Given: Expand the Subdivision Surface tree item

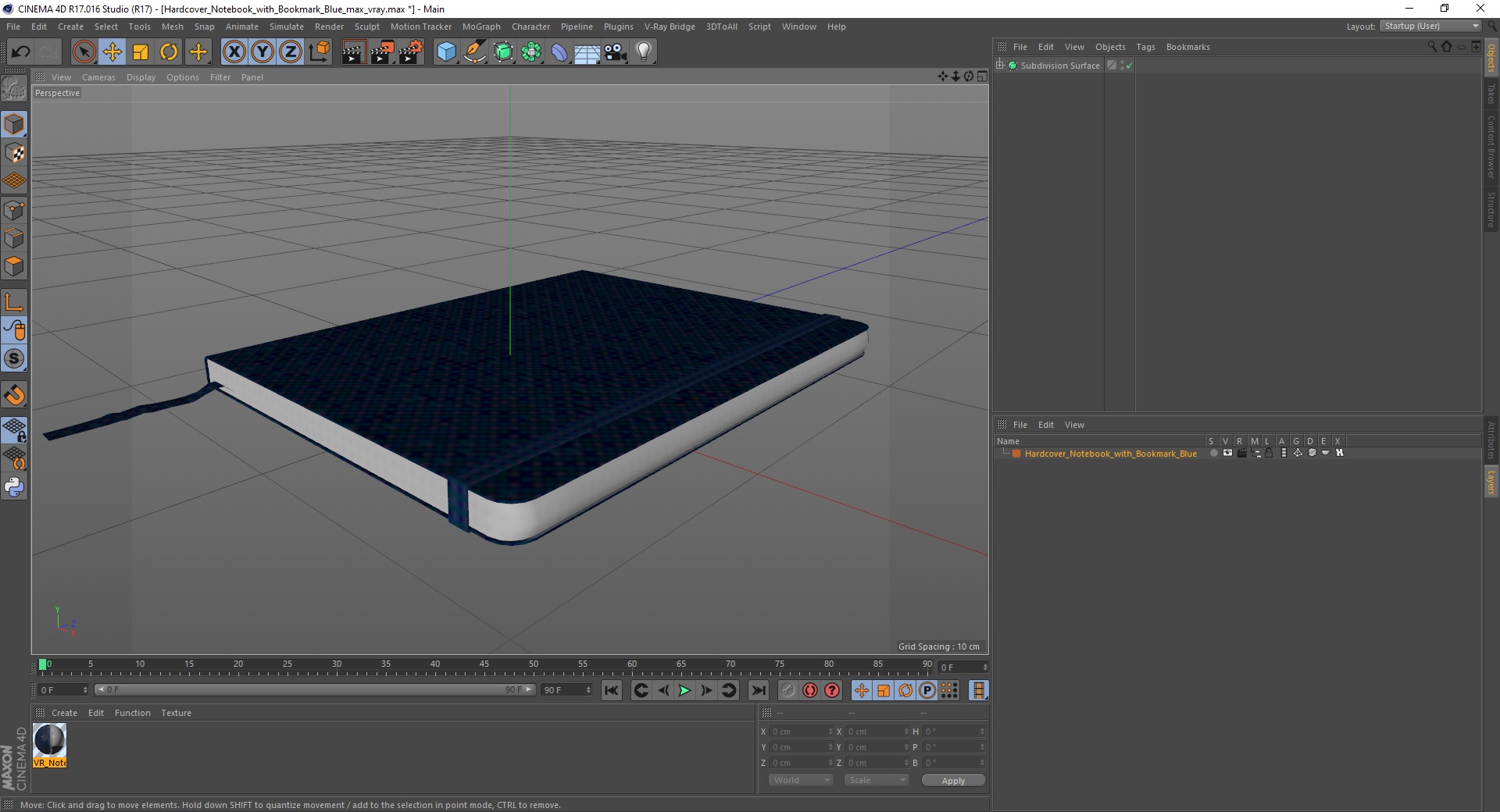Looking at the screenshot, I should (1000, 66).
